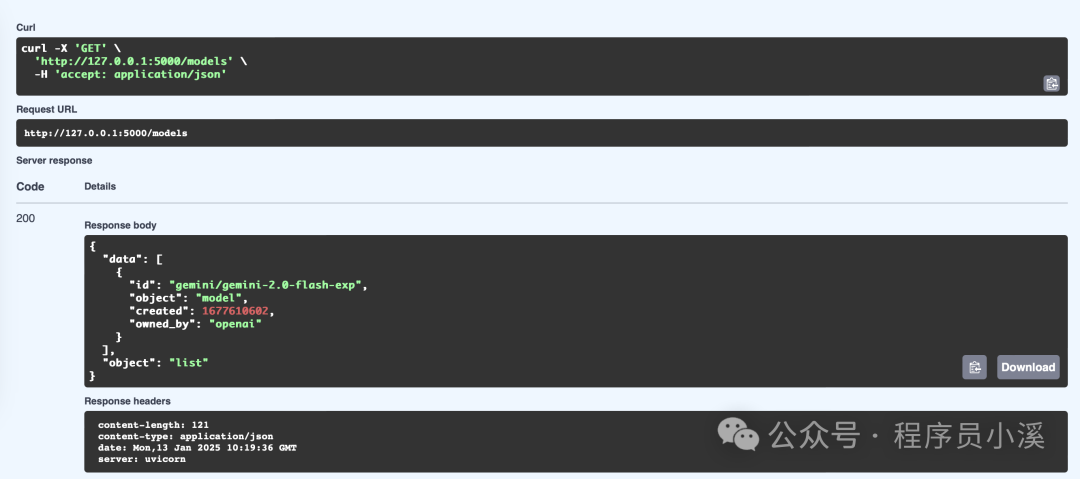
Task: Click the content-length header line
Action: (x=153, y=425)
